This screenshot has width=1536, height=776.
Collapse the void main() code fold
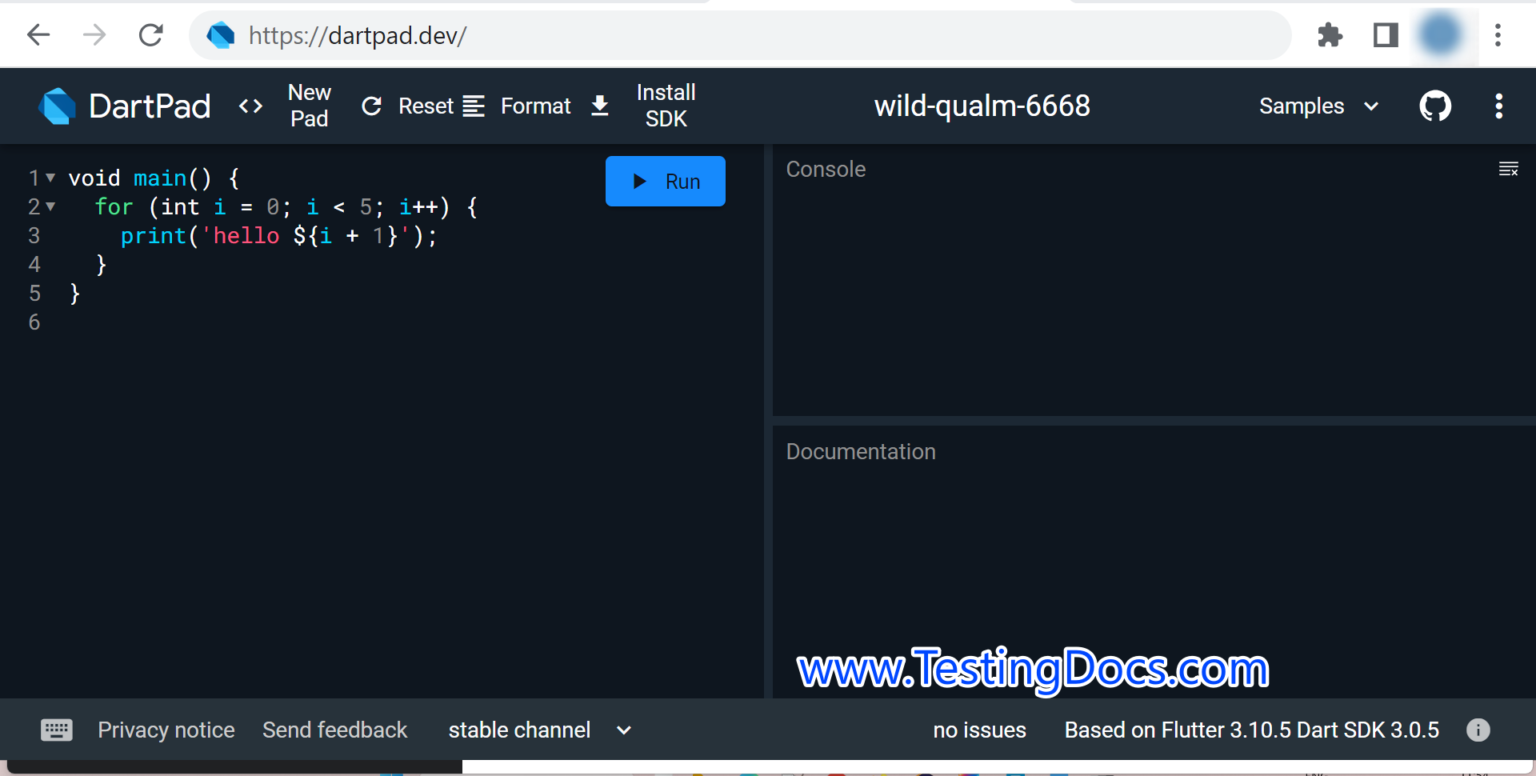pos(50,178)
